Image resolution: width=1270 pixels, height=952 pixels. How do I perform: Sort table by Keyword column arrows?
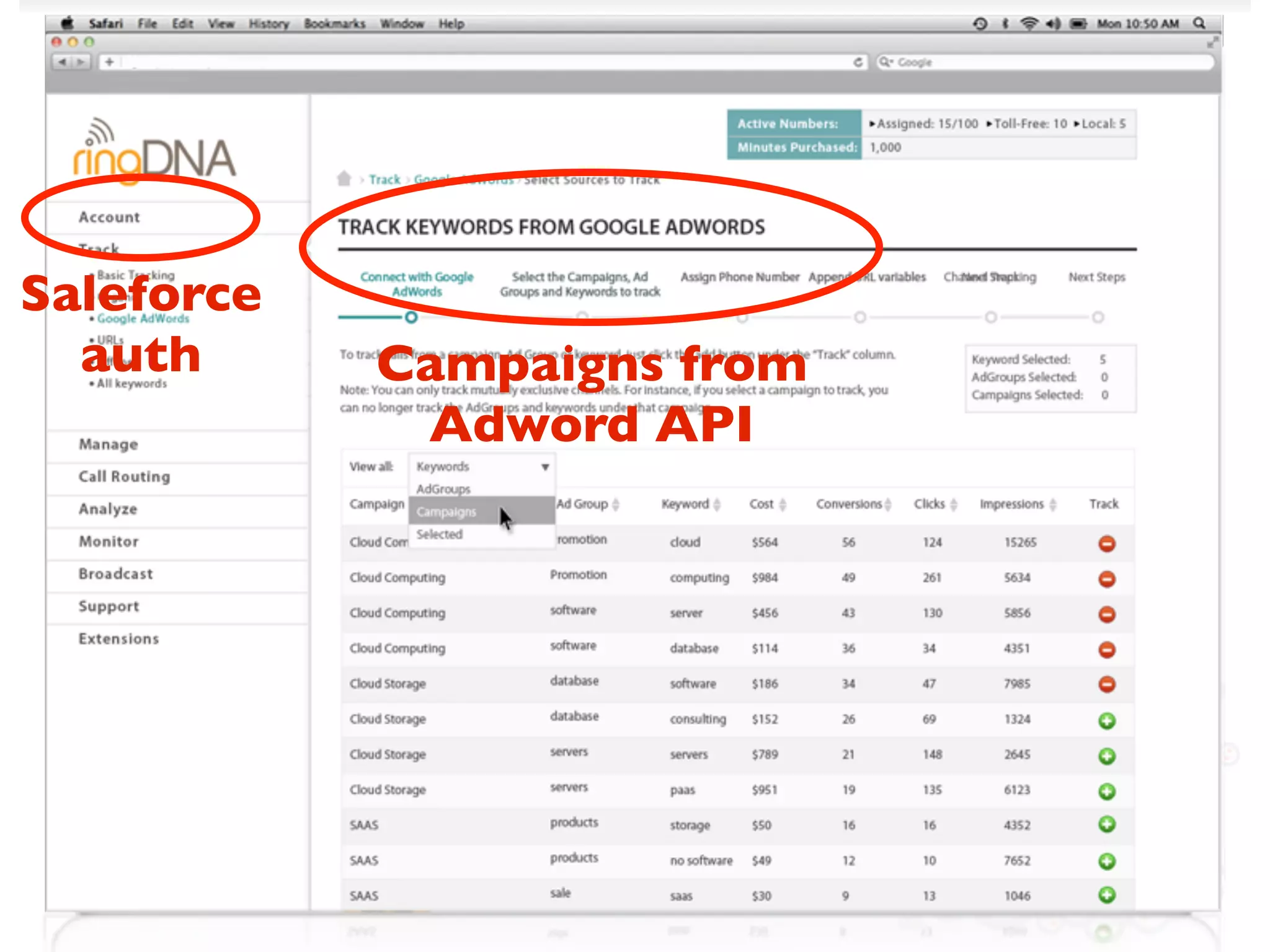[x=717, y=505]
